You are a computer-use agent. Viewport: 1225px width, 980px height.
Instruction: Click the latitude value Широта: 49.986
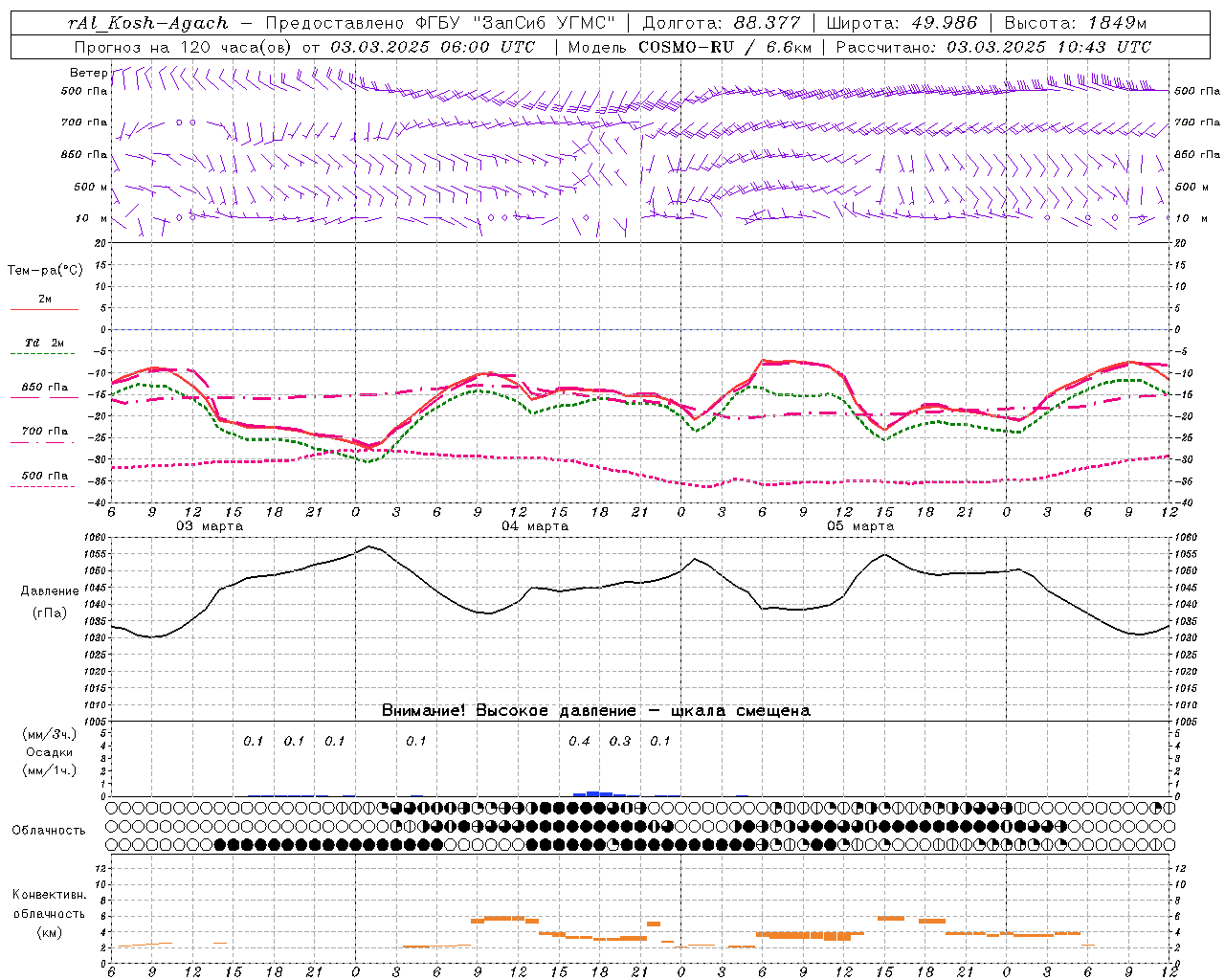(901, 23)
